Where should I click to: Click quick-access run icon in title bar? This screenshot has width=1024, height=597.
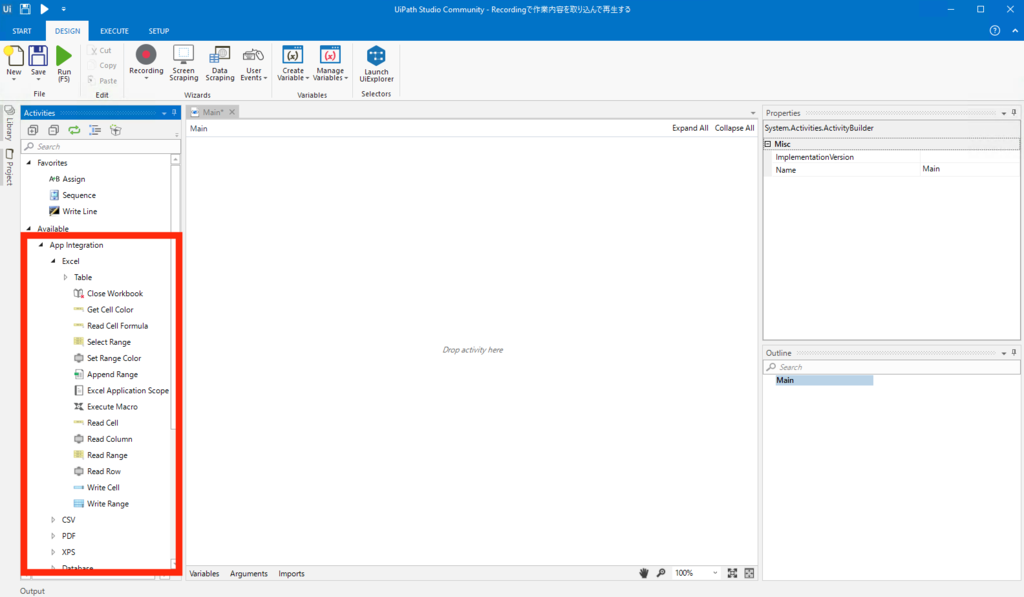click(x=44, y=9)
